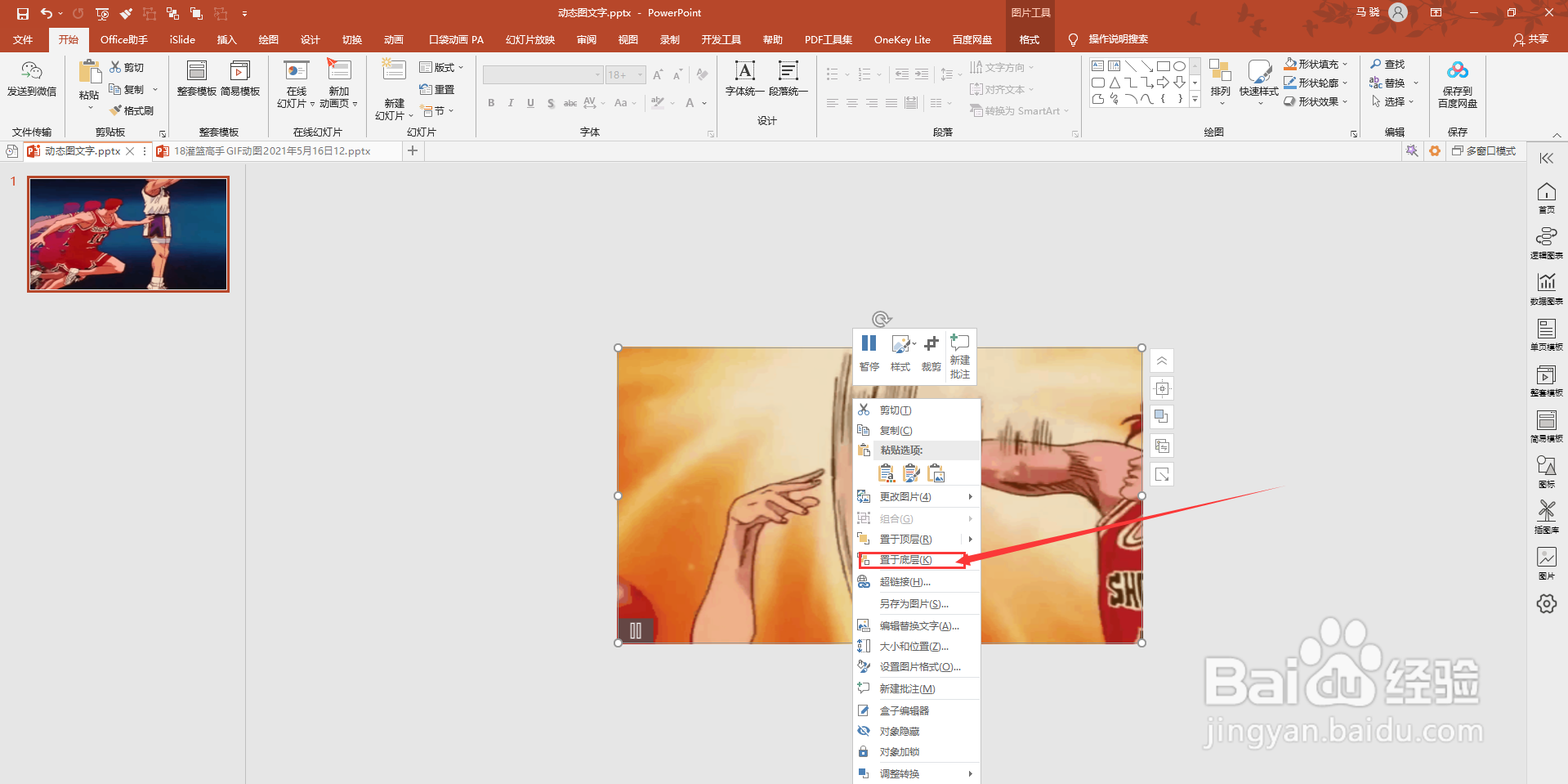Click the rotate handle above the image
The width and height of the screenshot is (1568, 784).
[880, 319]
